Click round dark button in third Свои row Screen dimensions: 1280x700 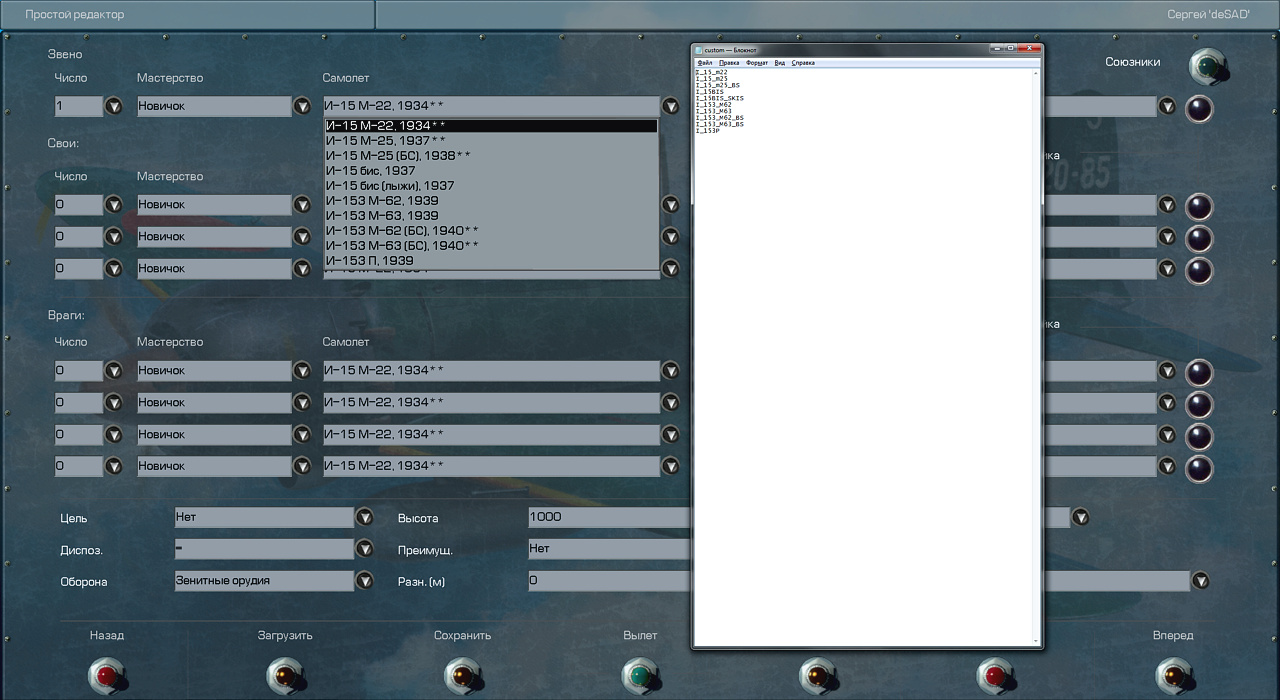click(1198, 270)
